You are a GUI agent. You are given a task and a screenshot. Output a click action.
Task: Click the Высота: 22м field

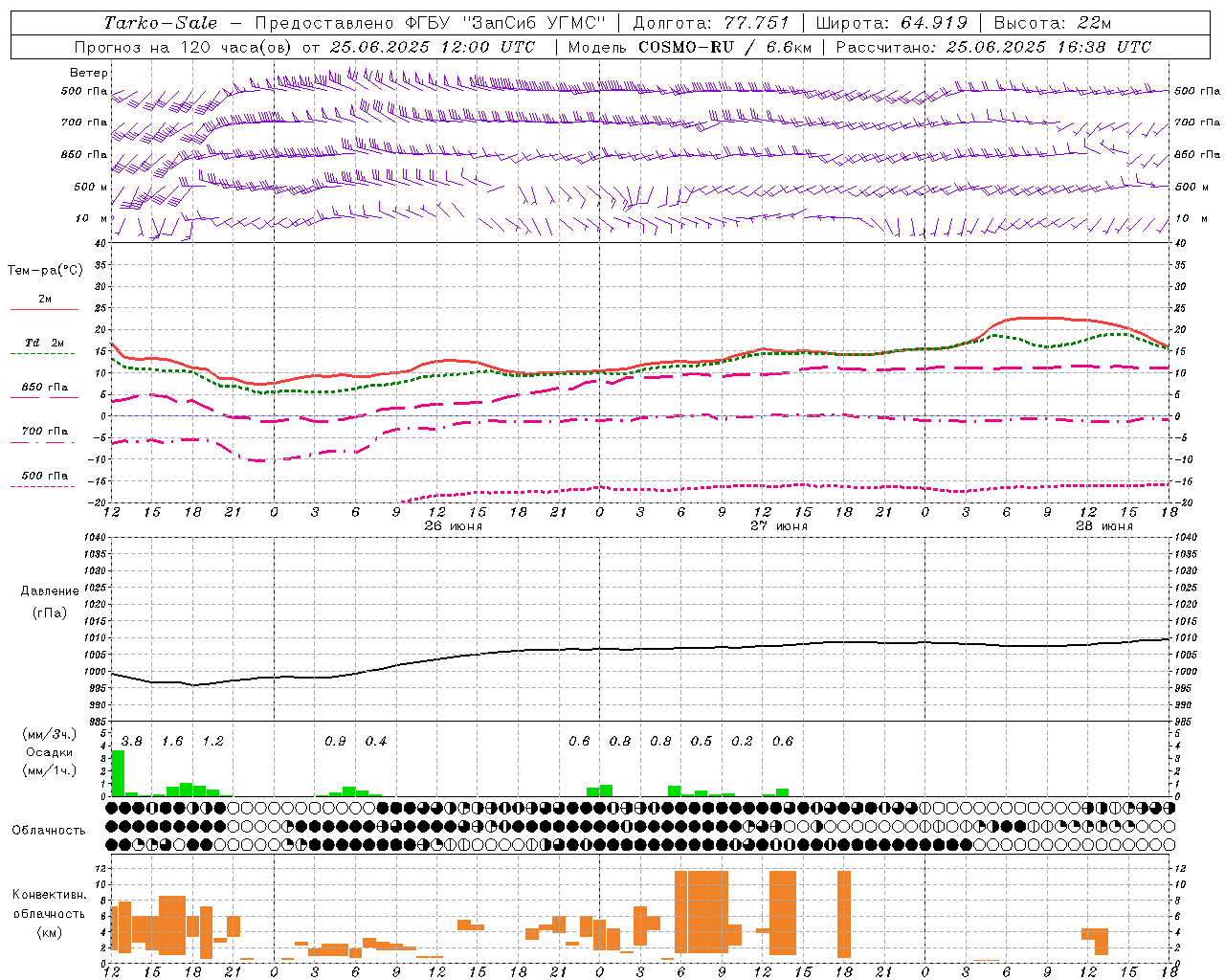1053,23
